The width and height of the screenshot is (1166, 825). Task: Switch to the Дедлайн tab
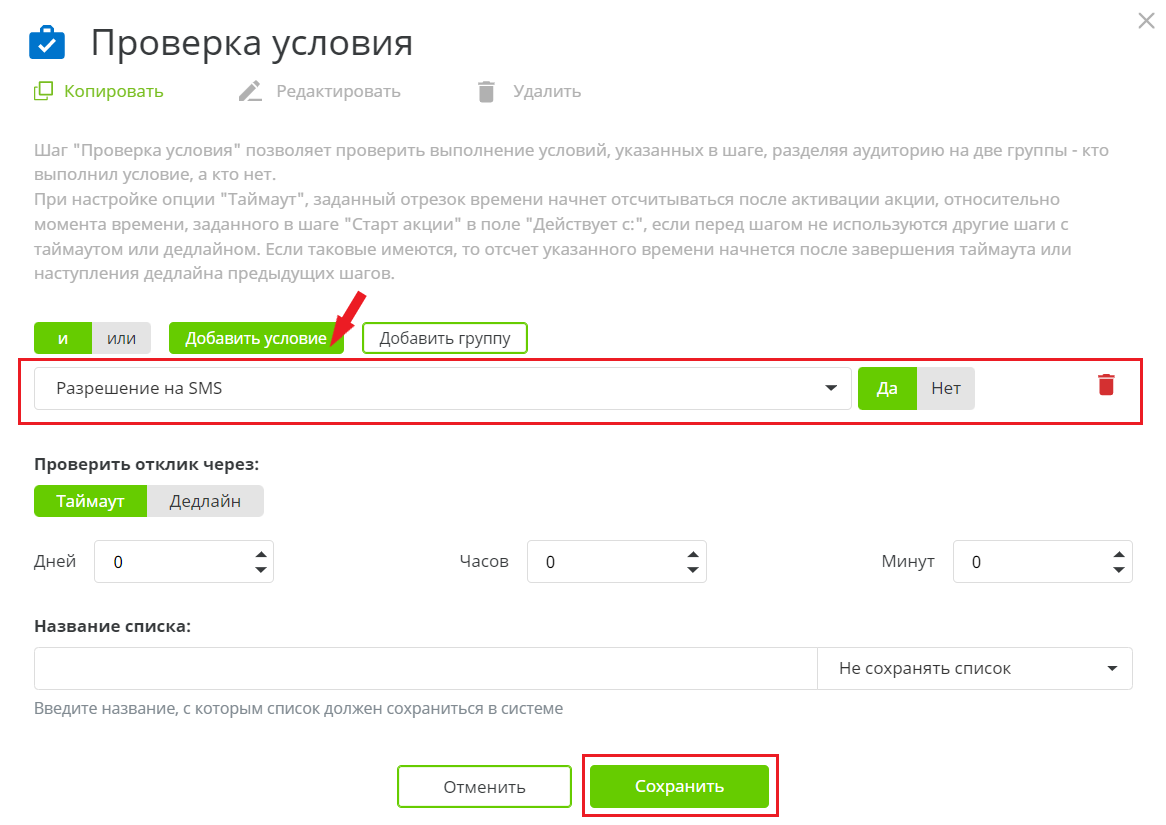tap(205, 501)
